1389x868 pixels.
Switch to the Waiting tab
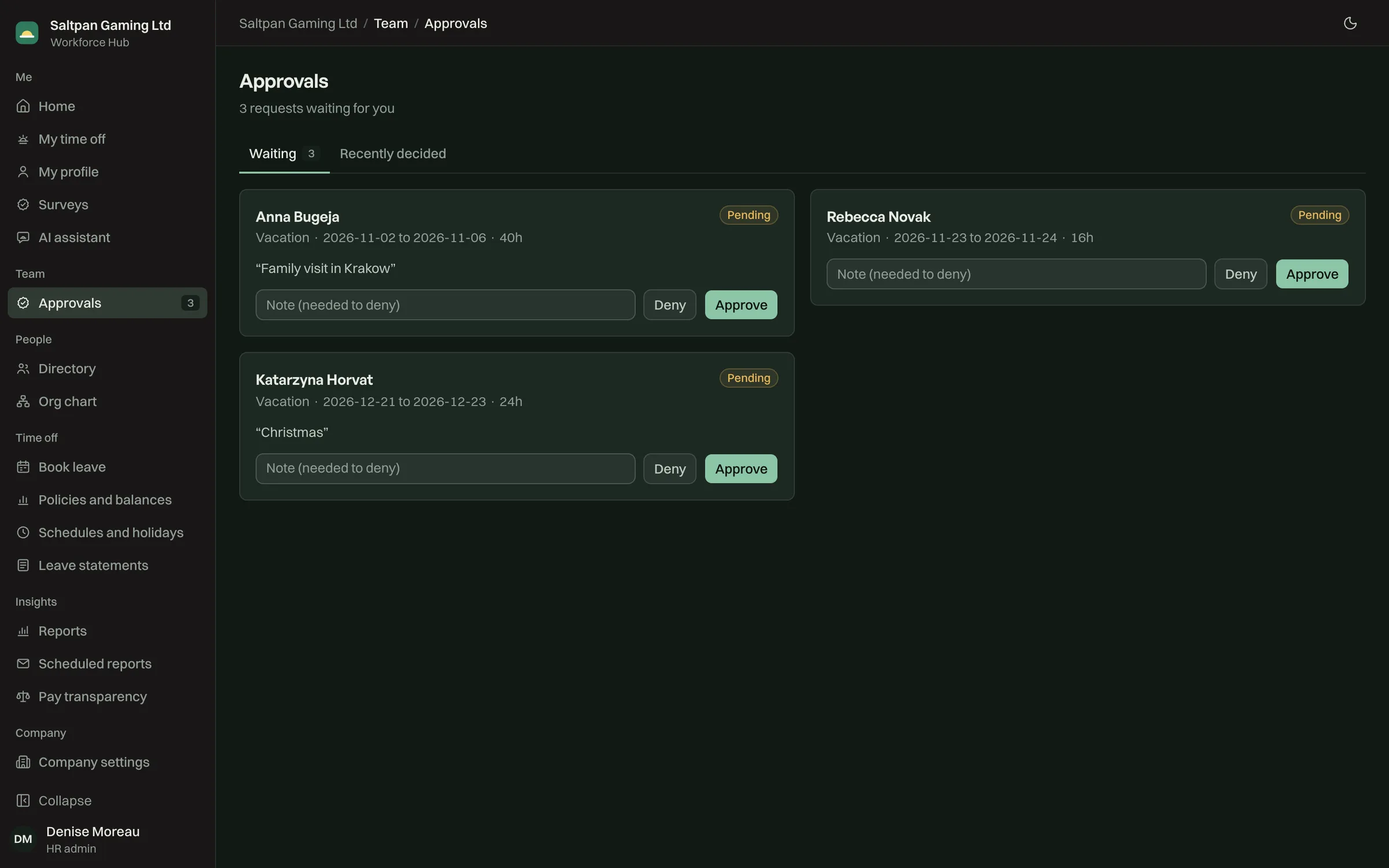coord(284,153)
